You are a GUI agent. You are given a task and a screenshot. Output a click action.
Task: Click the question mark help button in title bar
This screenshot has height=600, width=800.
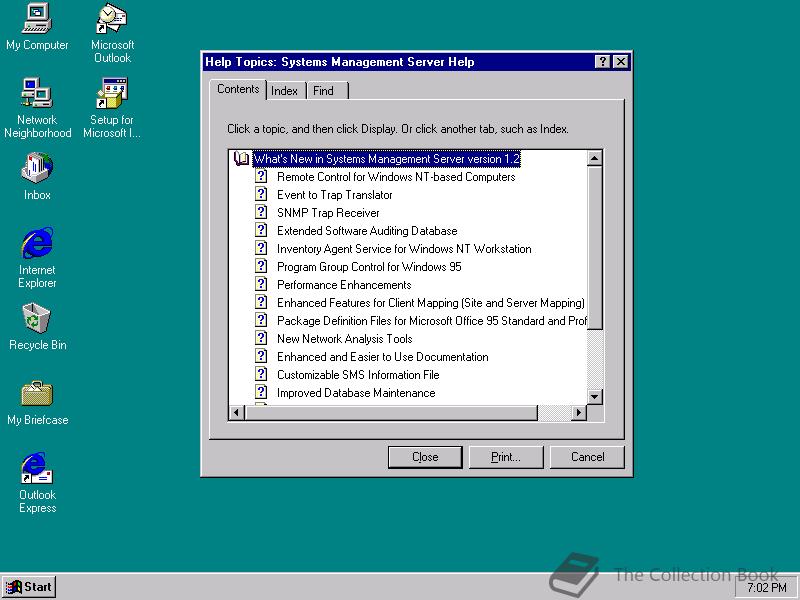603,62
